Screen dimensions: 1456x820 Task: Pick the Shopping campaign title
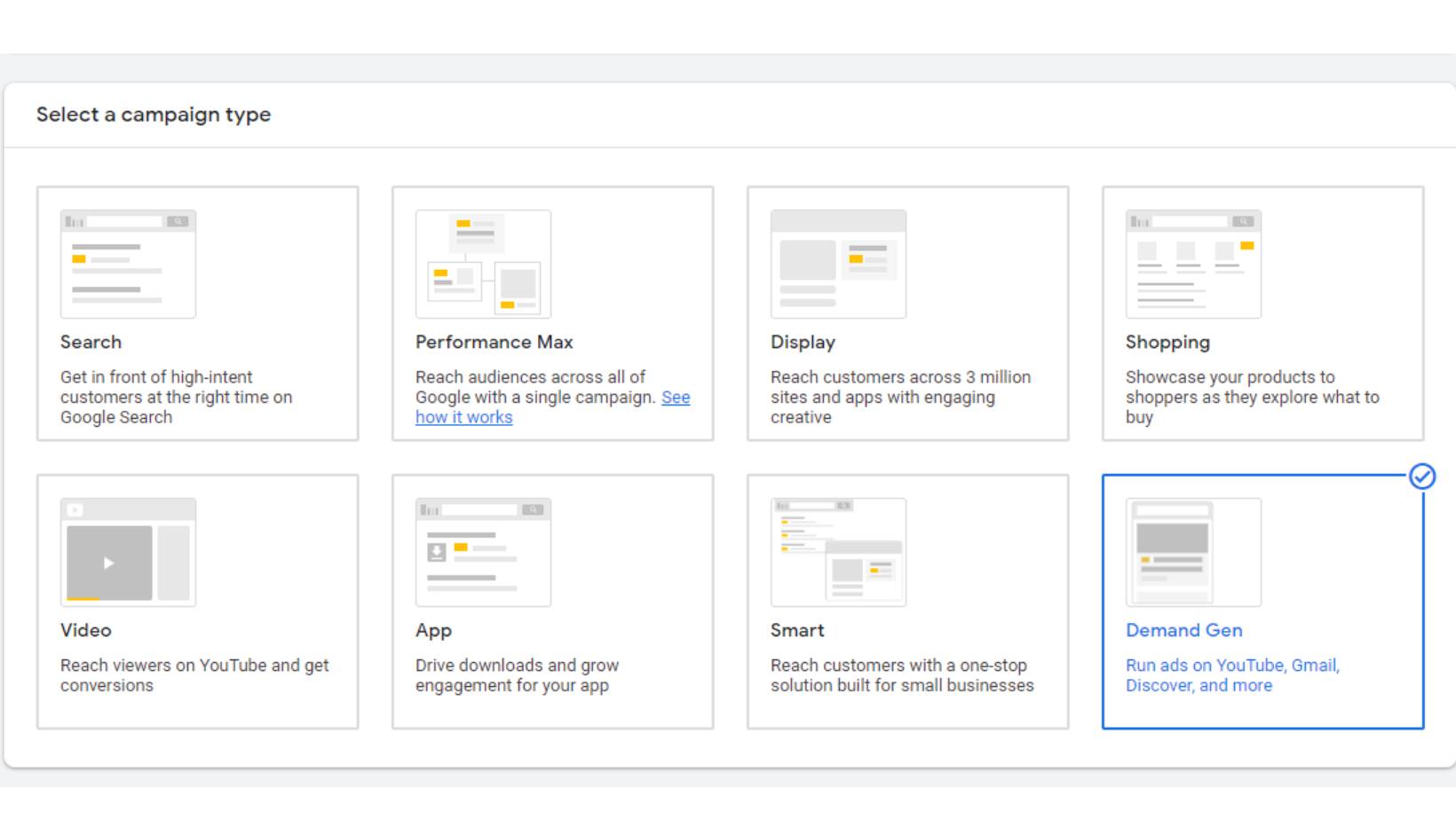click(x=1167, y=343)
